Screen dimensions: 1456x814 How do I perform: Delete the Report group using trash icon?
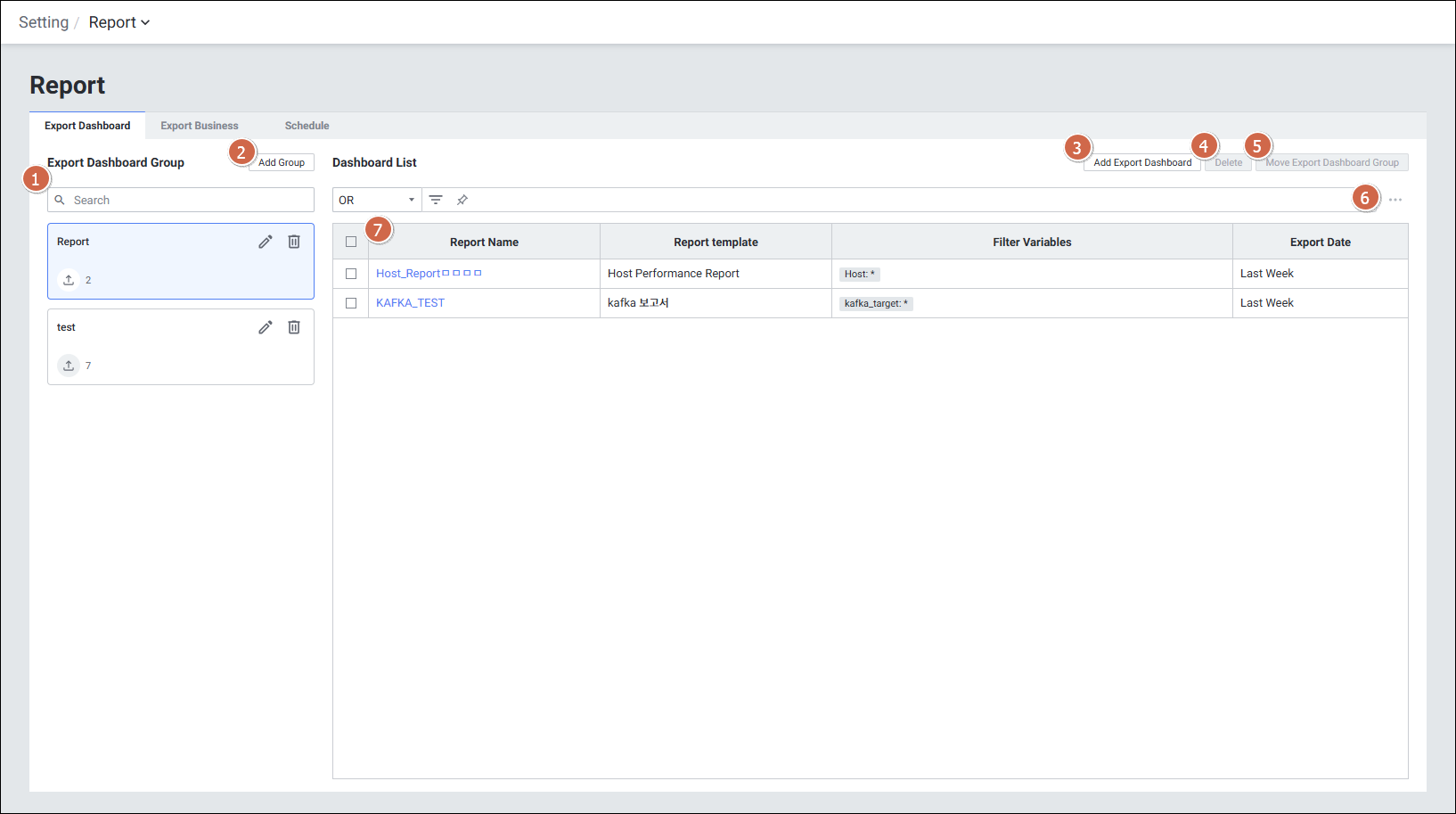tap(294, 242)
